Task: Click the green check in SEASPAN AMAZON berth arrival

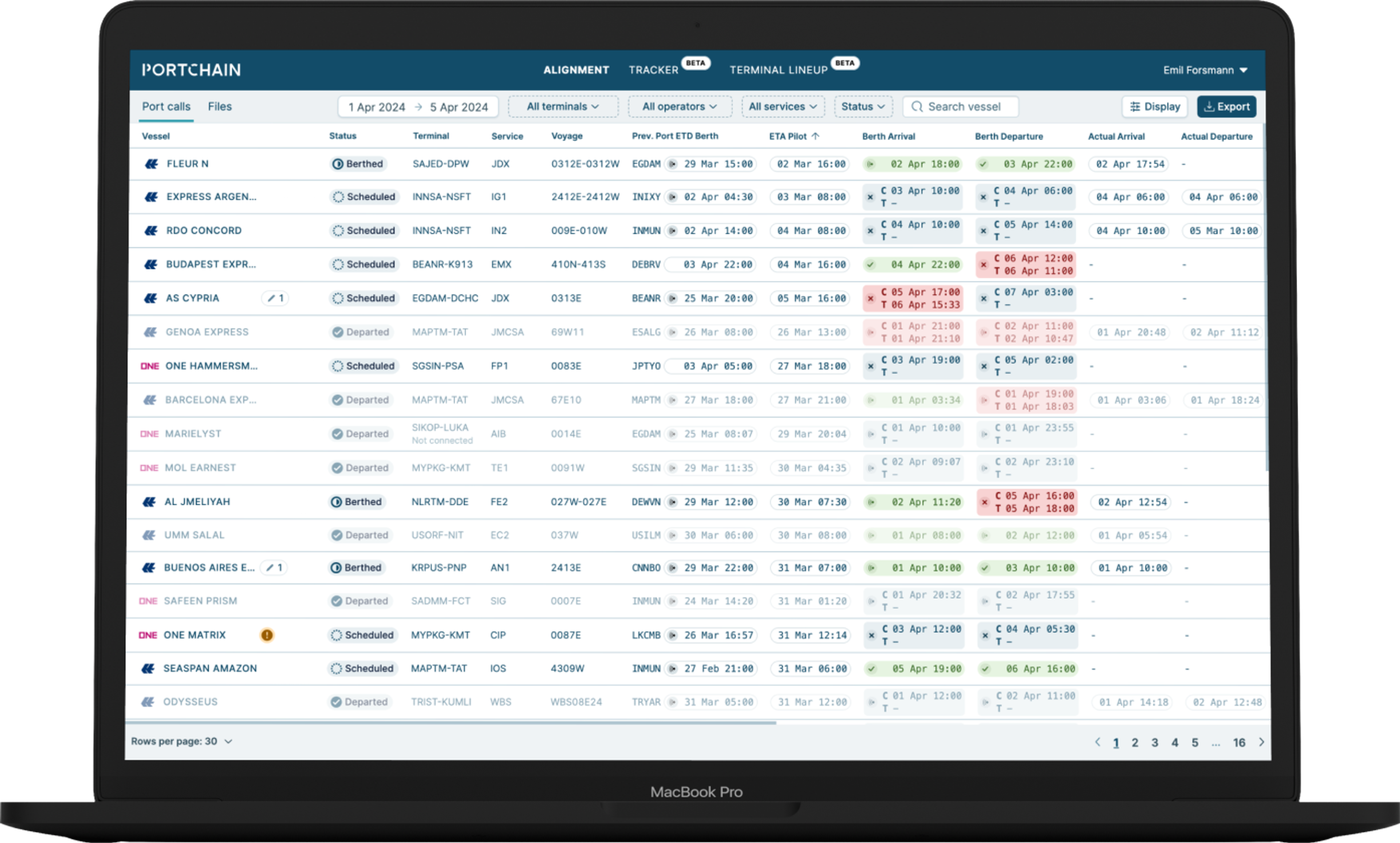Action: coord(871,669)
